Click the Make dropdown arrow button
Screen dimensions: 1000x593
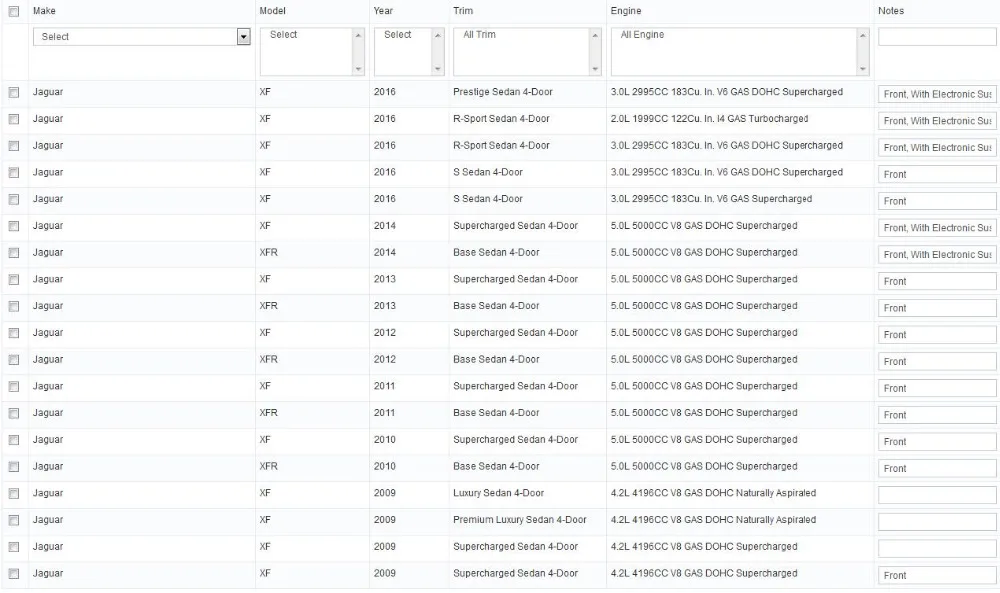(x=244, y=37)
